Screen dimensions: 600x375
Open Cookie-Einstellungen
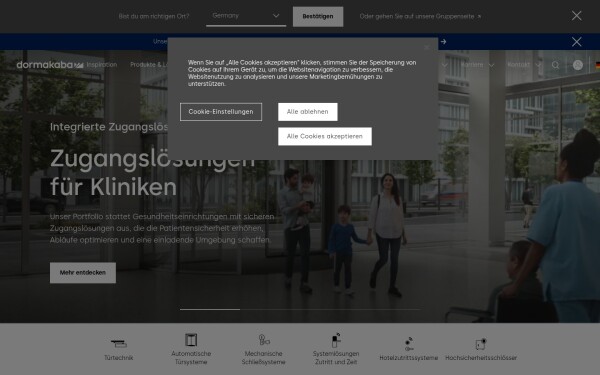pyautogui.click(x=221, y=112)
